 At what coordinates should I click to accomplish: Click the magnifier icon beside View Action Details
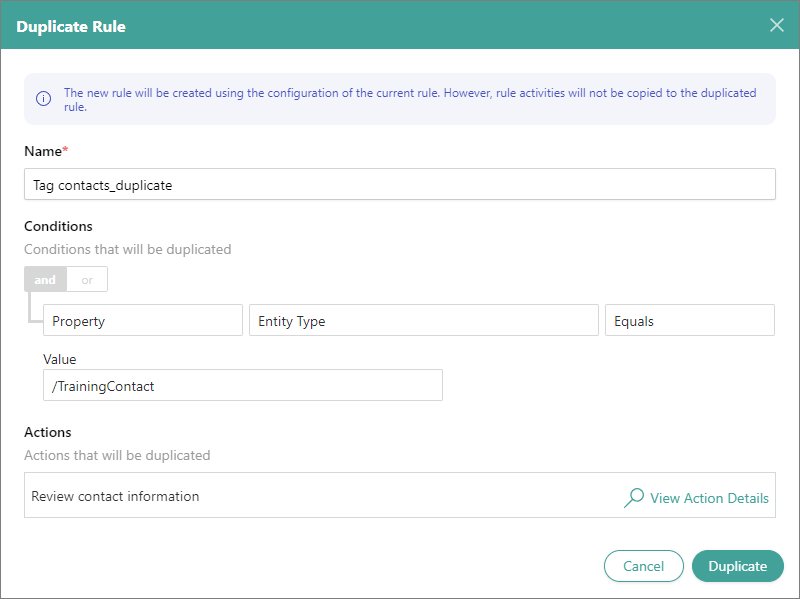[634, 497]
